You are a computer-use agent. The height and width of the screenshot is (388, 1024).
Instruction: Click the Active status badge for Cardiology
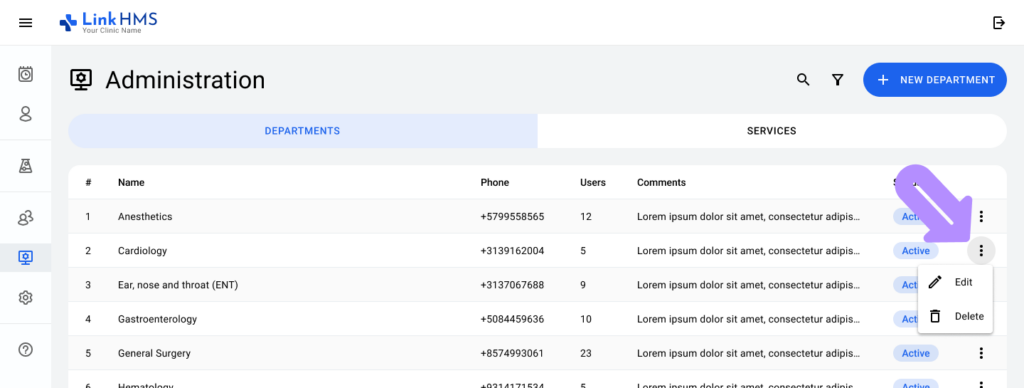(x=916, y=250)
